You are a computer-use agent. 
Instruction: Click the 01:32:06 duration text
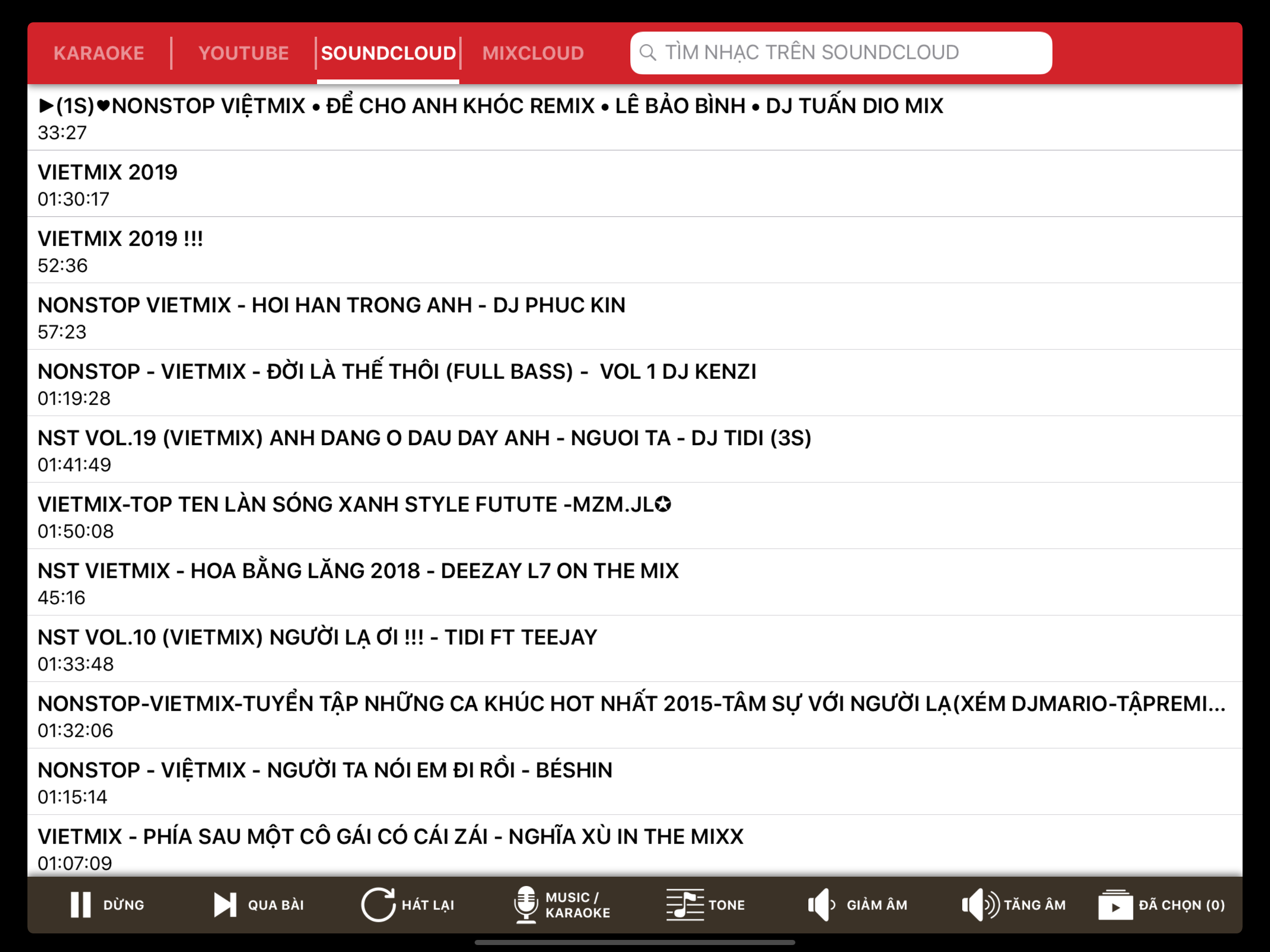click(x=75, y=730)
